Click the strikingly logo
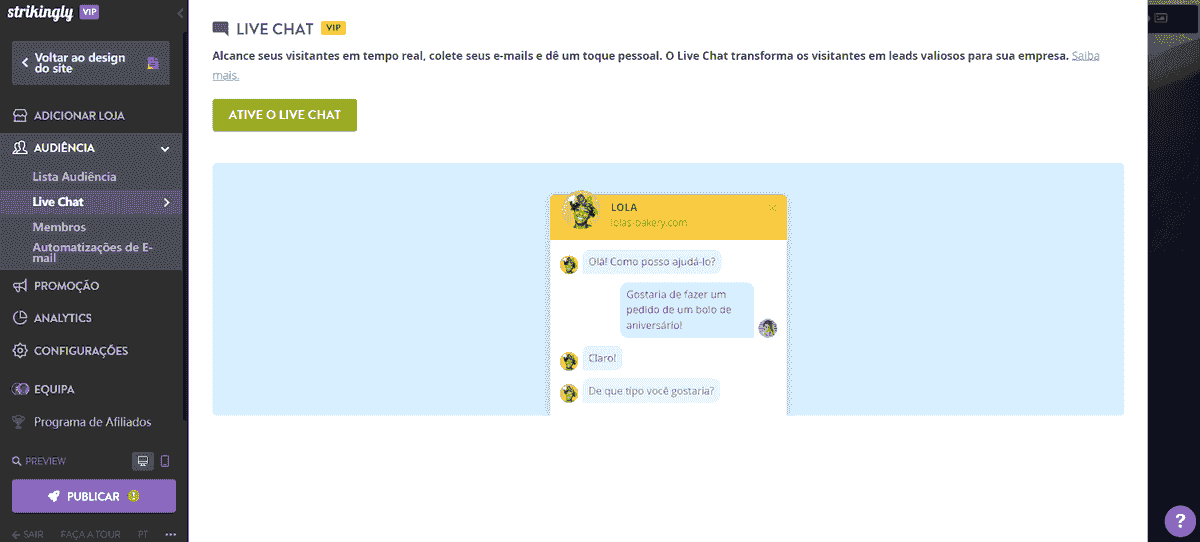The width and height of the screenshot is (1200, 542). click(41, 12)
